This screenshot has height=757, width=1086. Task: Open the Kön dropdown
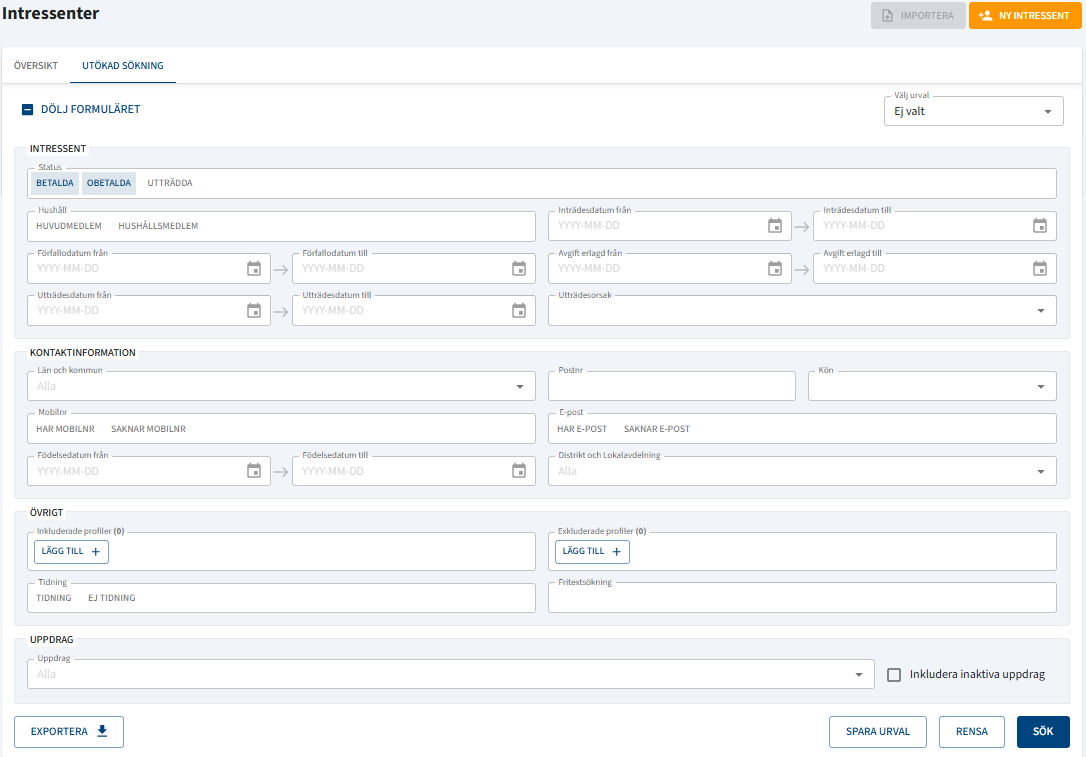(x=932, y=386)
